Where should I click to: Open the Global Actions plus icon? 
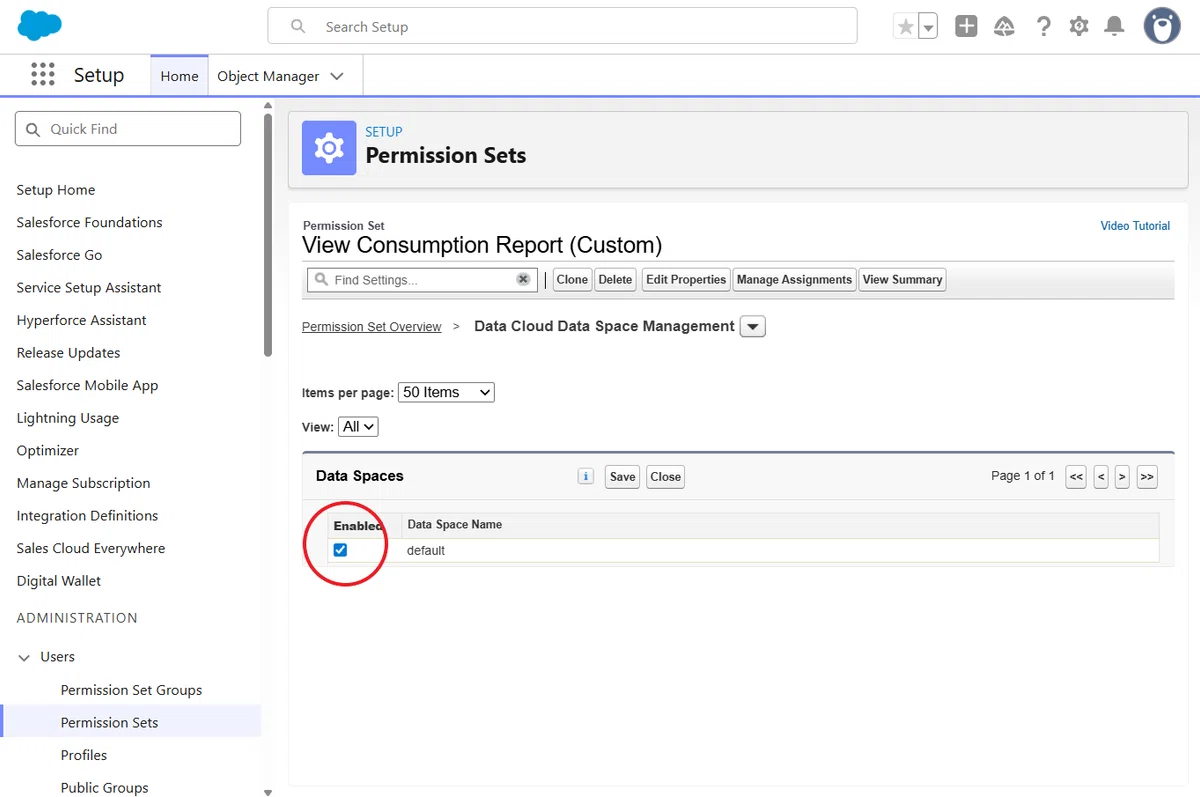pos(966,27)
